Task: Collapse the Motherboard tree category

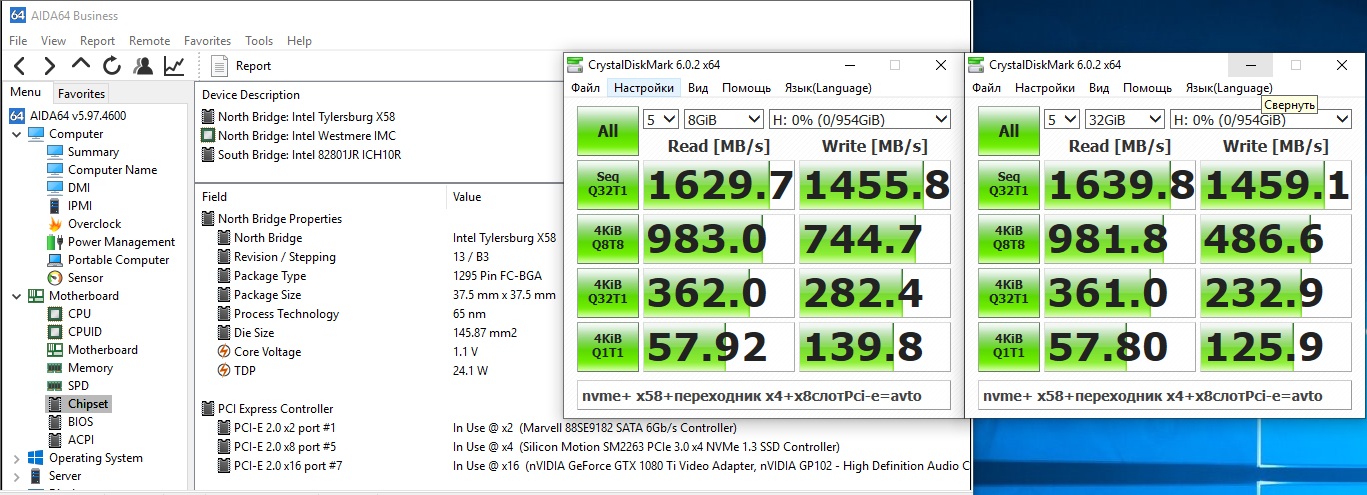Action: [16, 296]
